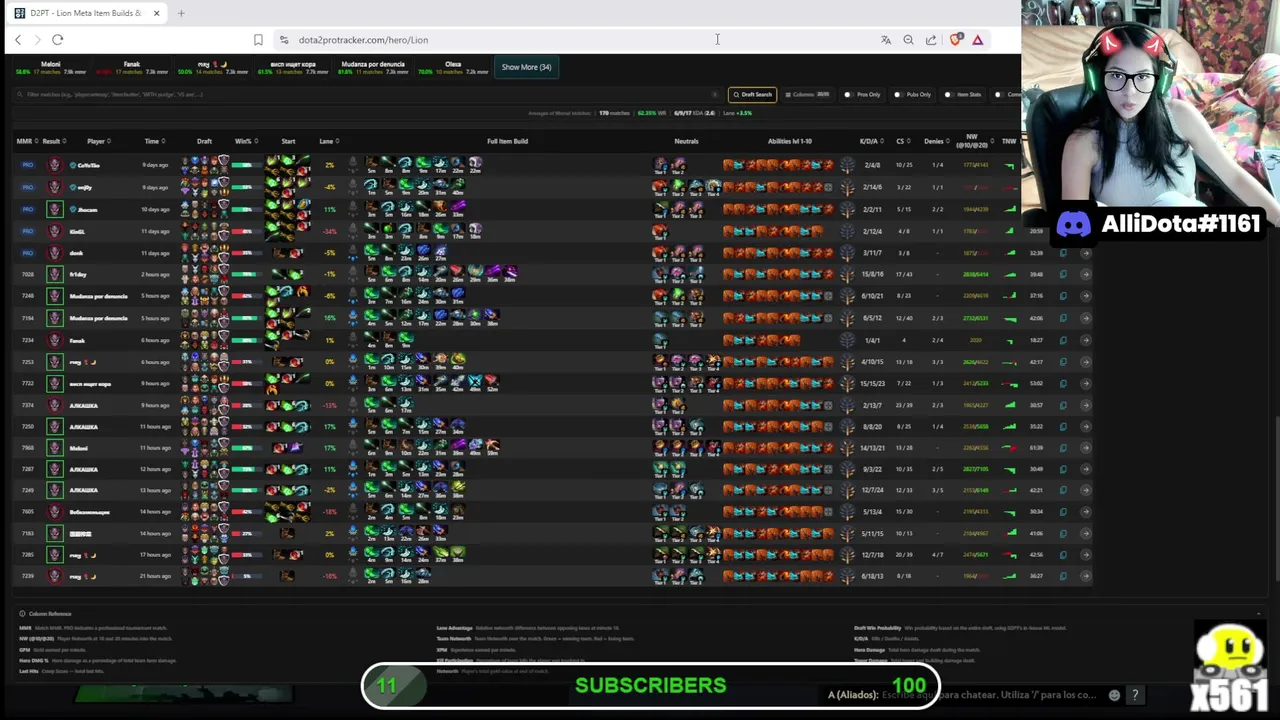This screenshot has height=720, width=1280.
Task: Click the talent tree icon in the 14/13/21 row
Action: click(x=848, y=447)
